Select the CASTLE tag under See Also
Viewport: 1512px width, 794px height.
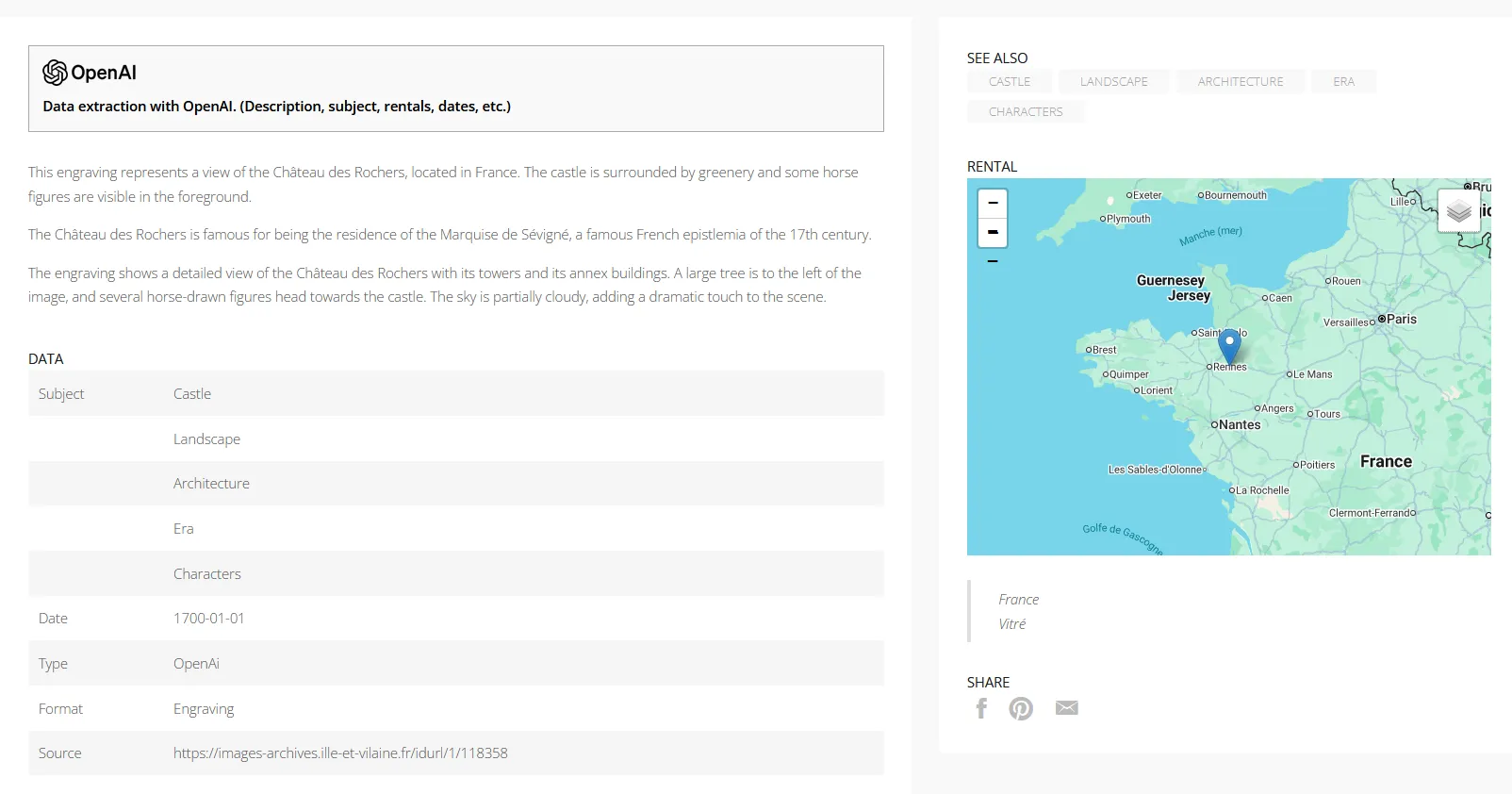point(1009,82)
